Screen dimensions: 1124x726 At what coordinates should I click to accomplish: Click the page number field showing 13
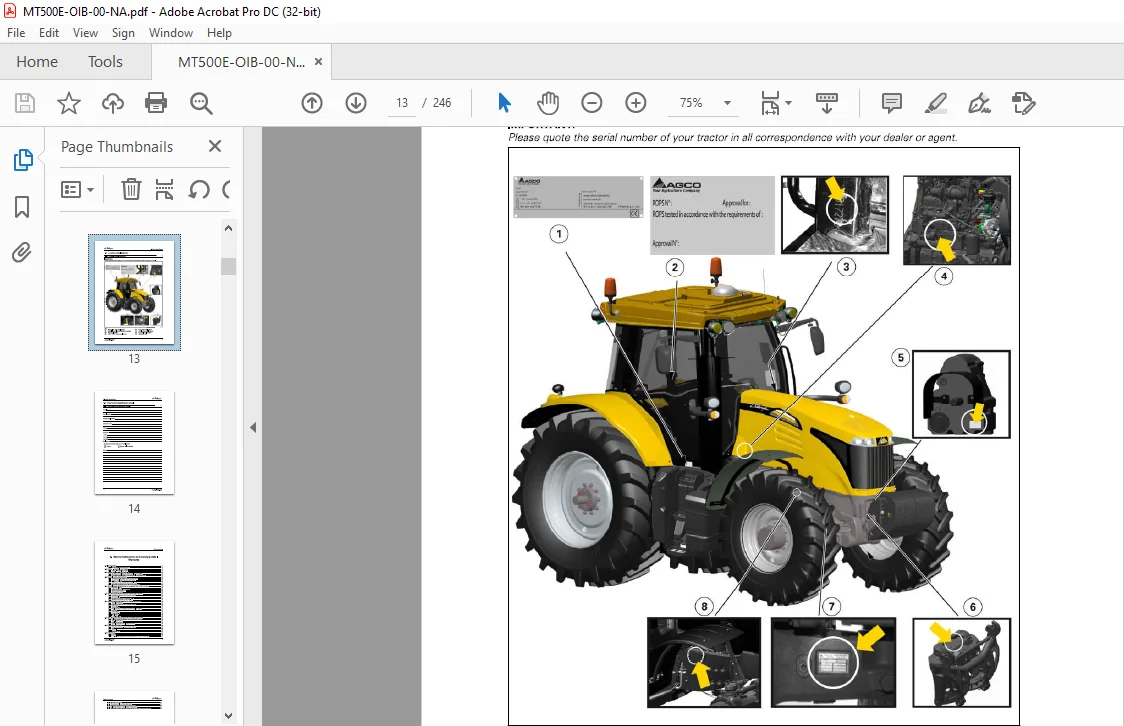[401, 103]
